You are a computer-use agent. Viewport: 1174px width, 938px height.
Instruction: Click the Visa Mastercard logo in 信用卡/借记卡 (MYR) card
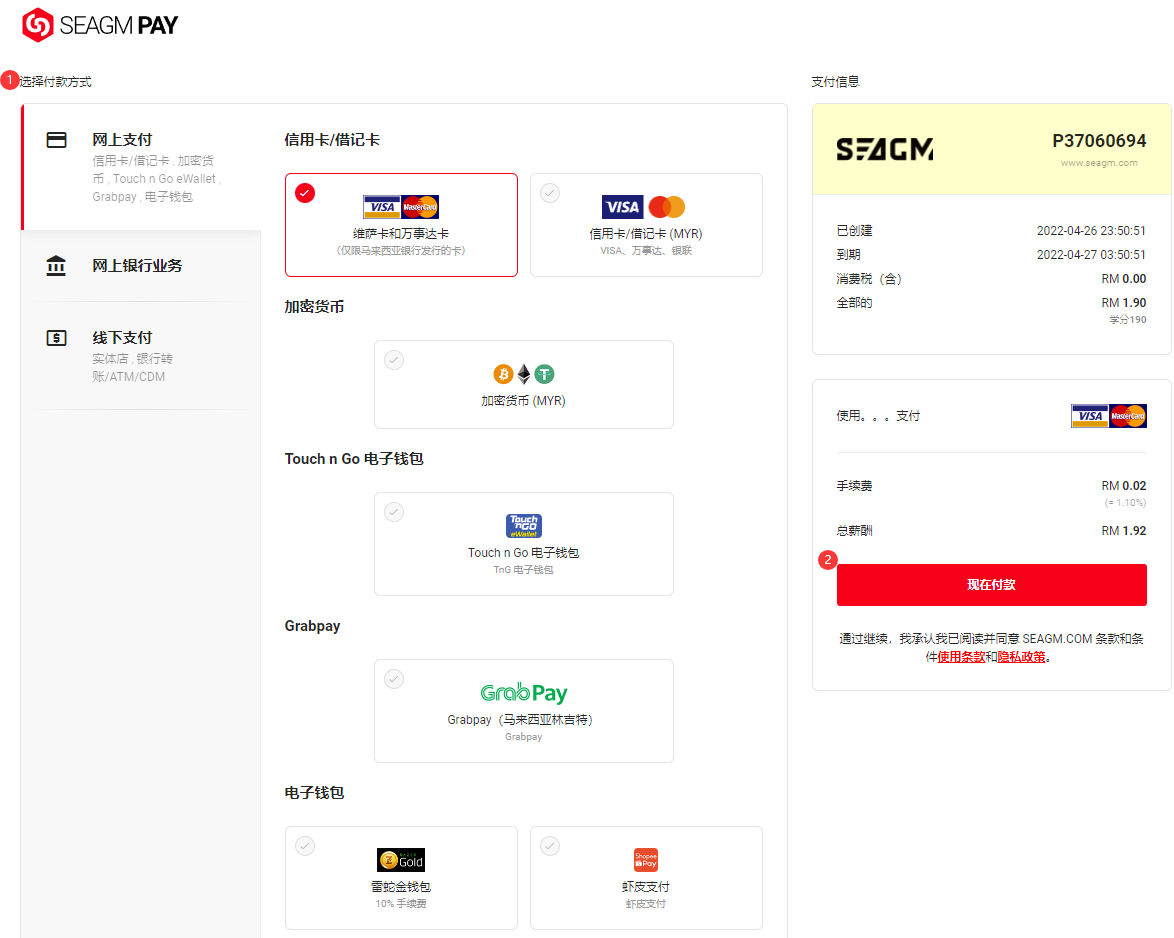point(643,207)
